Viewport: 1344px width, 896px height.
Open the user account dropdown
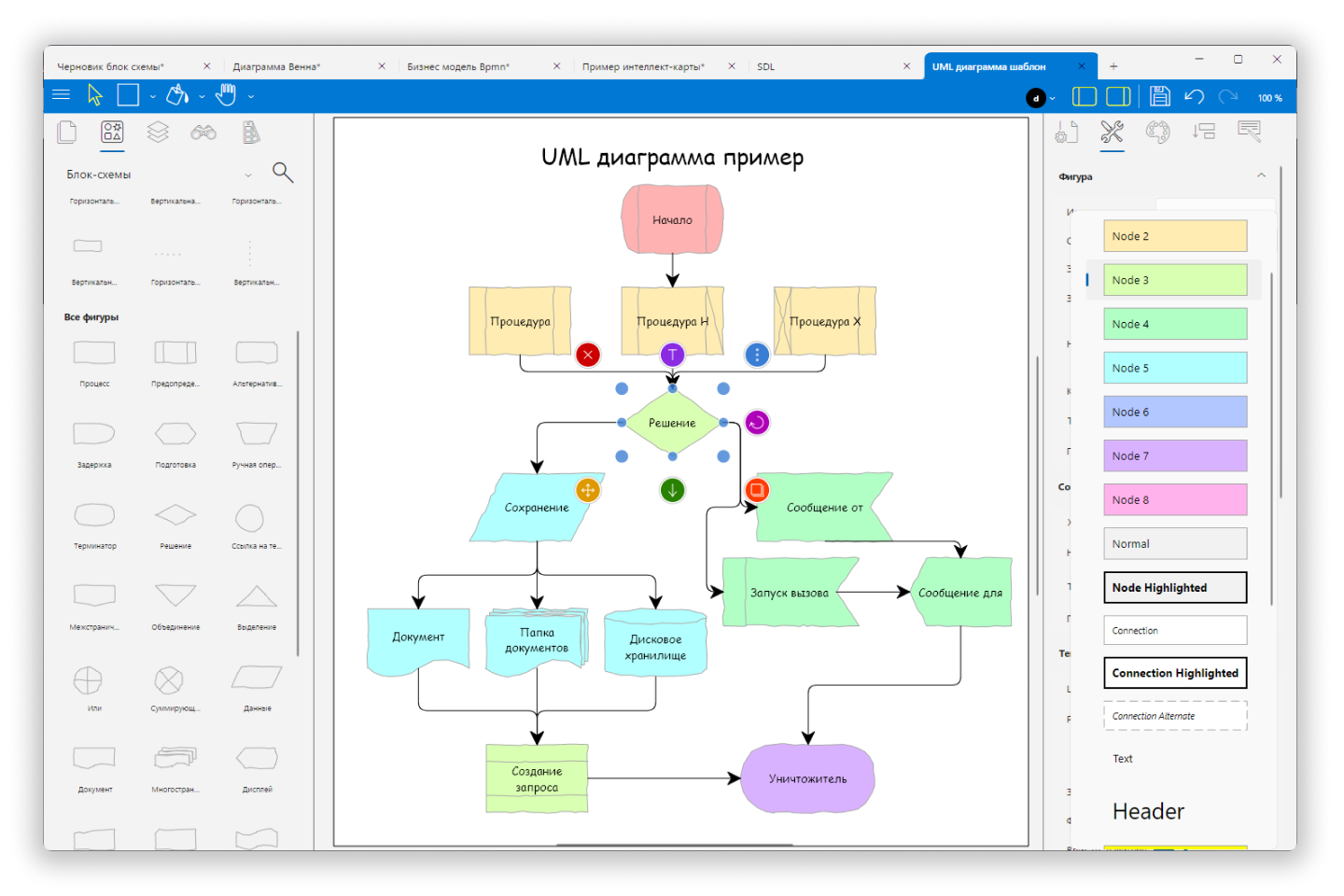click(x=1052, y=98)
